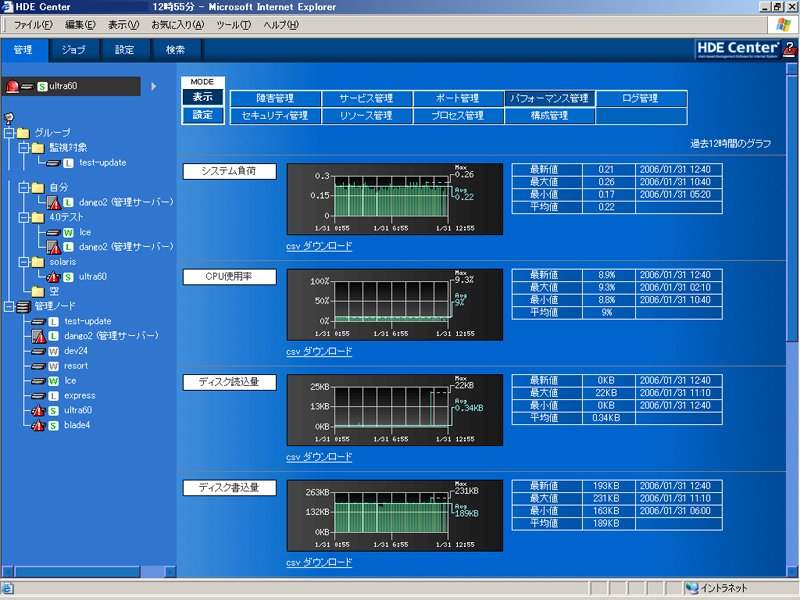Click the help question mark icon top right
Image resolution: width=800 pixels, height=600 pixels.
tap(789, 49)
